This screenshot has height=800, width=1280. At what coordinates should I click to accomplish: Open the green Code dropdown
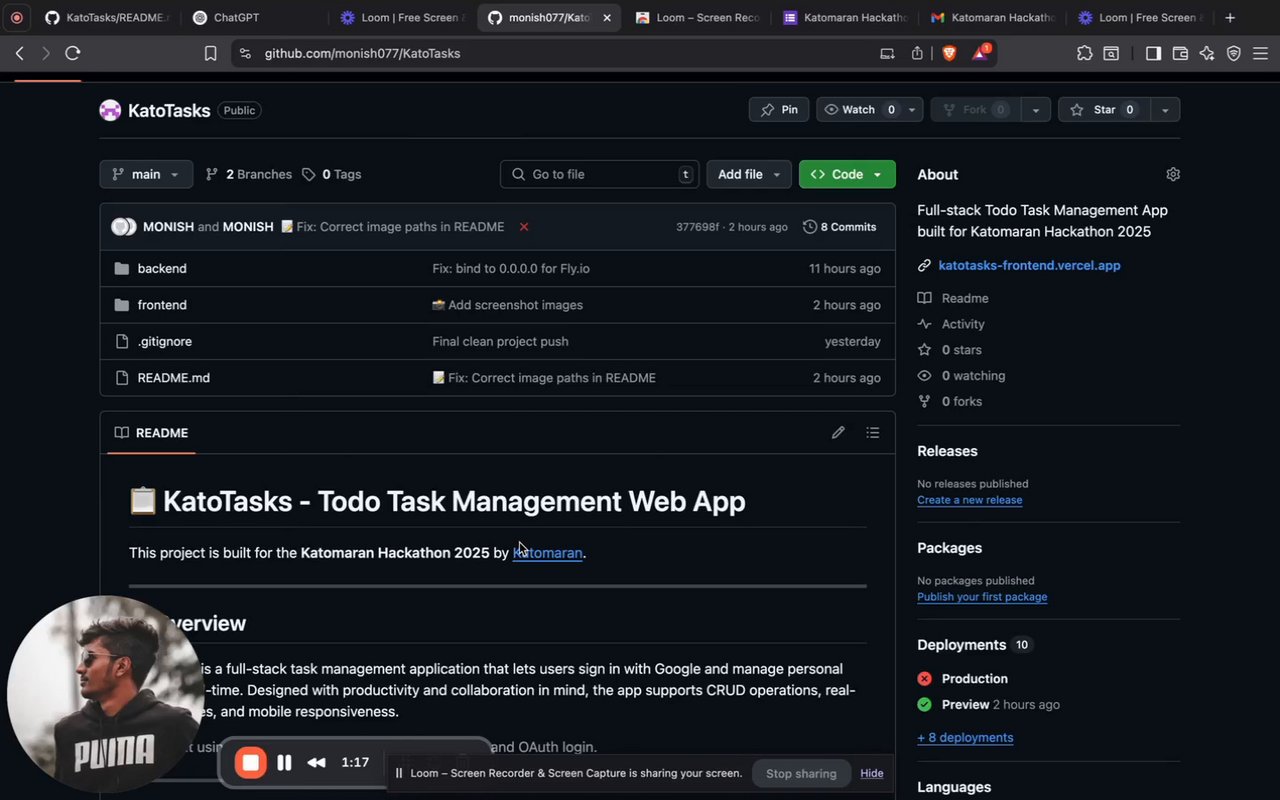coord(847,174)
